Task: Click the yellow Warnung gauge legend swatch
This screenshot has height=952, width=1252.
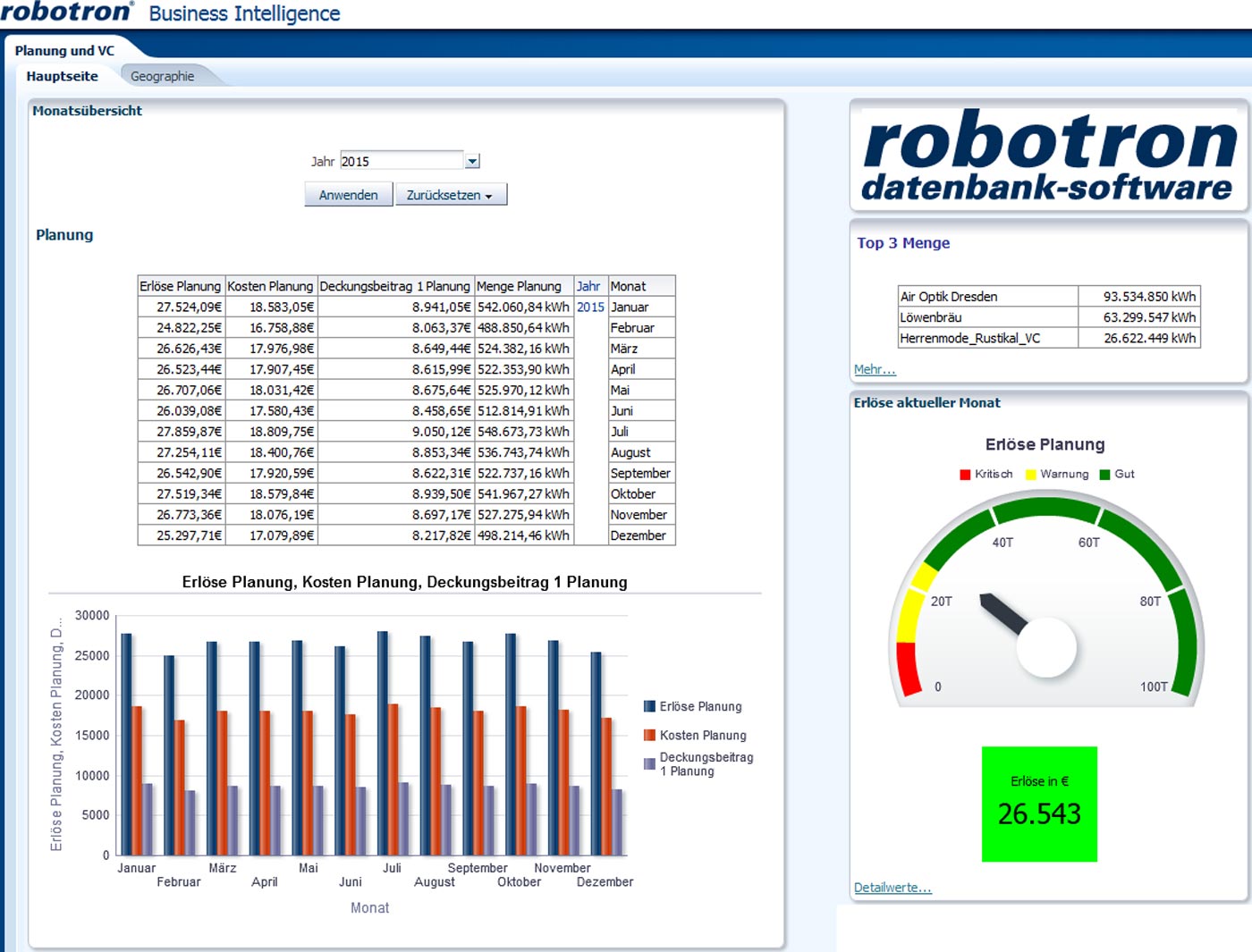Action: [1030, 475]
